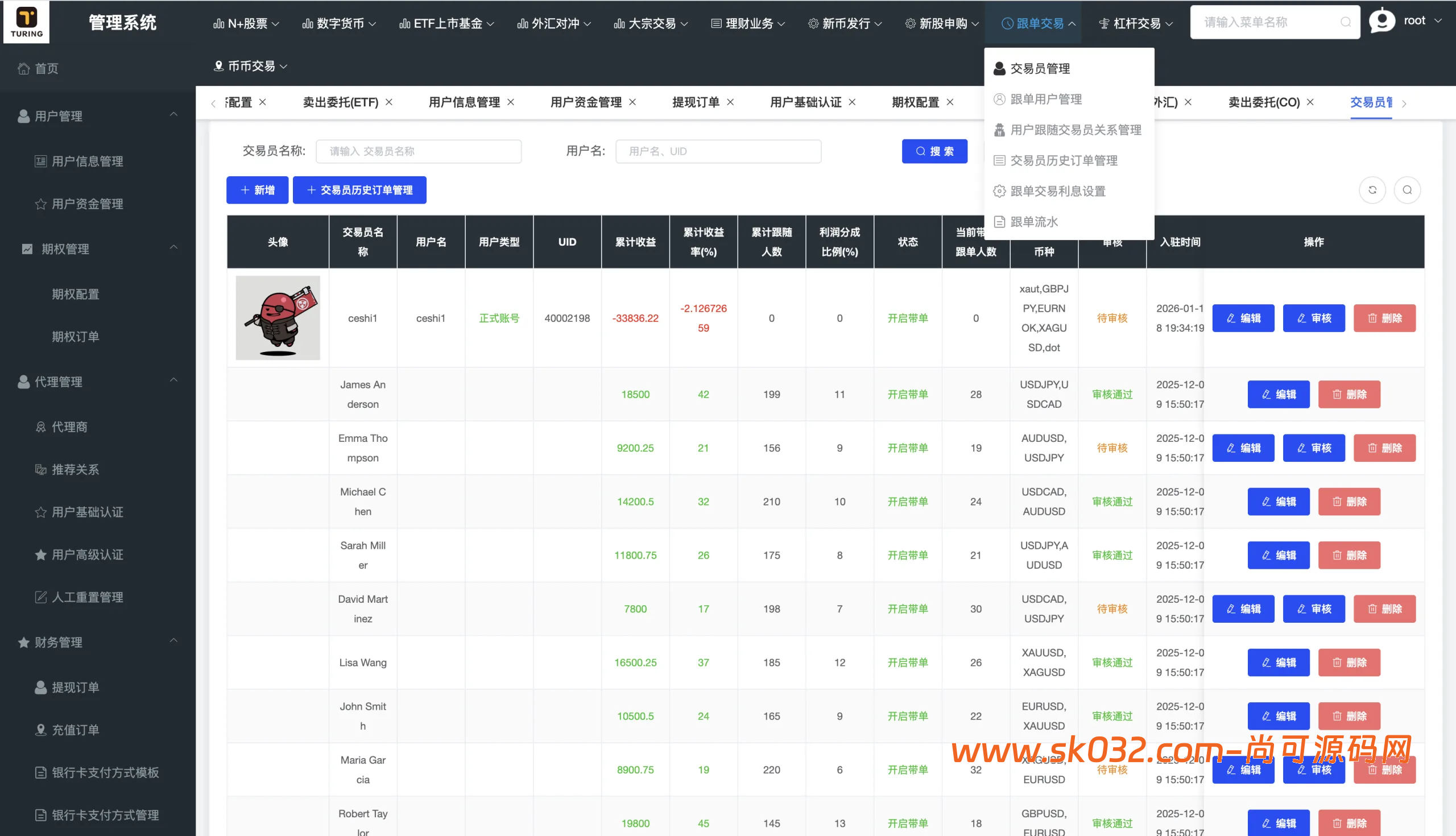Expand the 币币交易 dropdown menu
The height and width of the screenshot is (836, 1456).
(251, 66)
